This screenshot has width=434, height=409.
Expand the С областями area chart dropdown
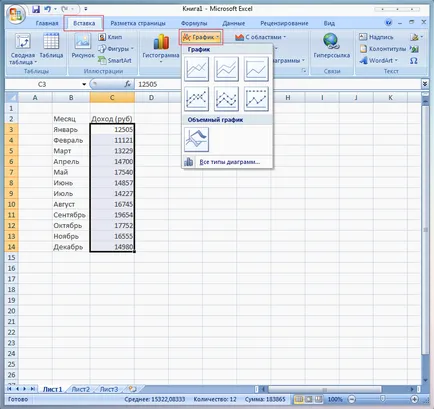coord(261,37)
